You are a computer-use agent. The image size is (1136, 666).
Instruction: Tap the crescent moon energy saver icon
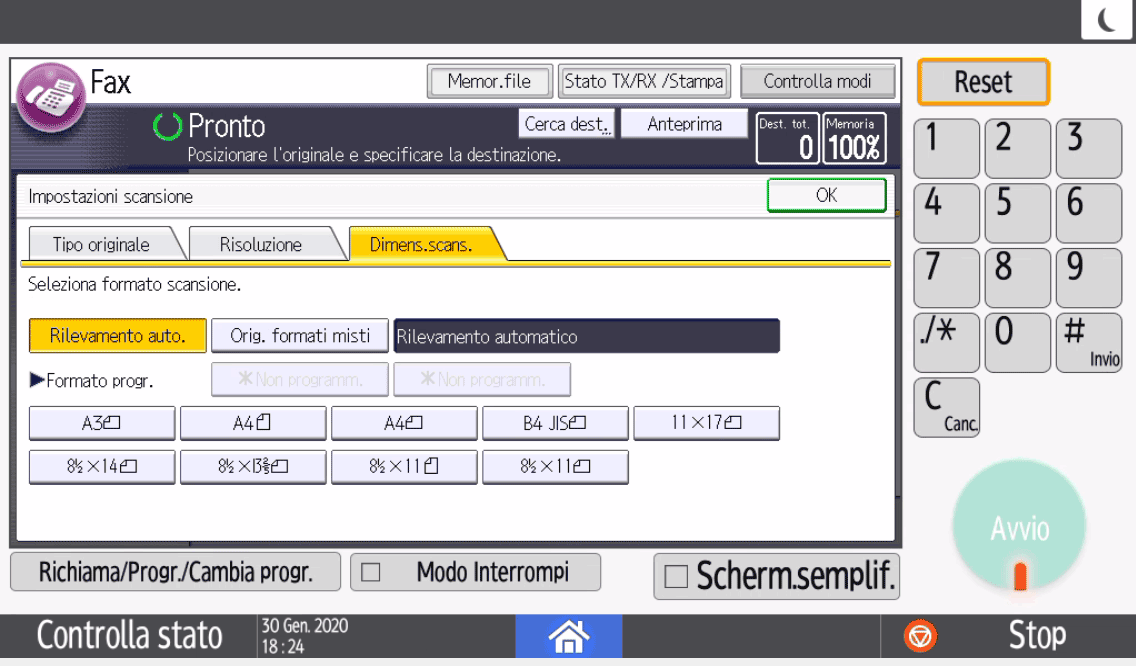[x=1108, y=19]
